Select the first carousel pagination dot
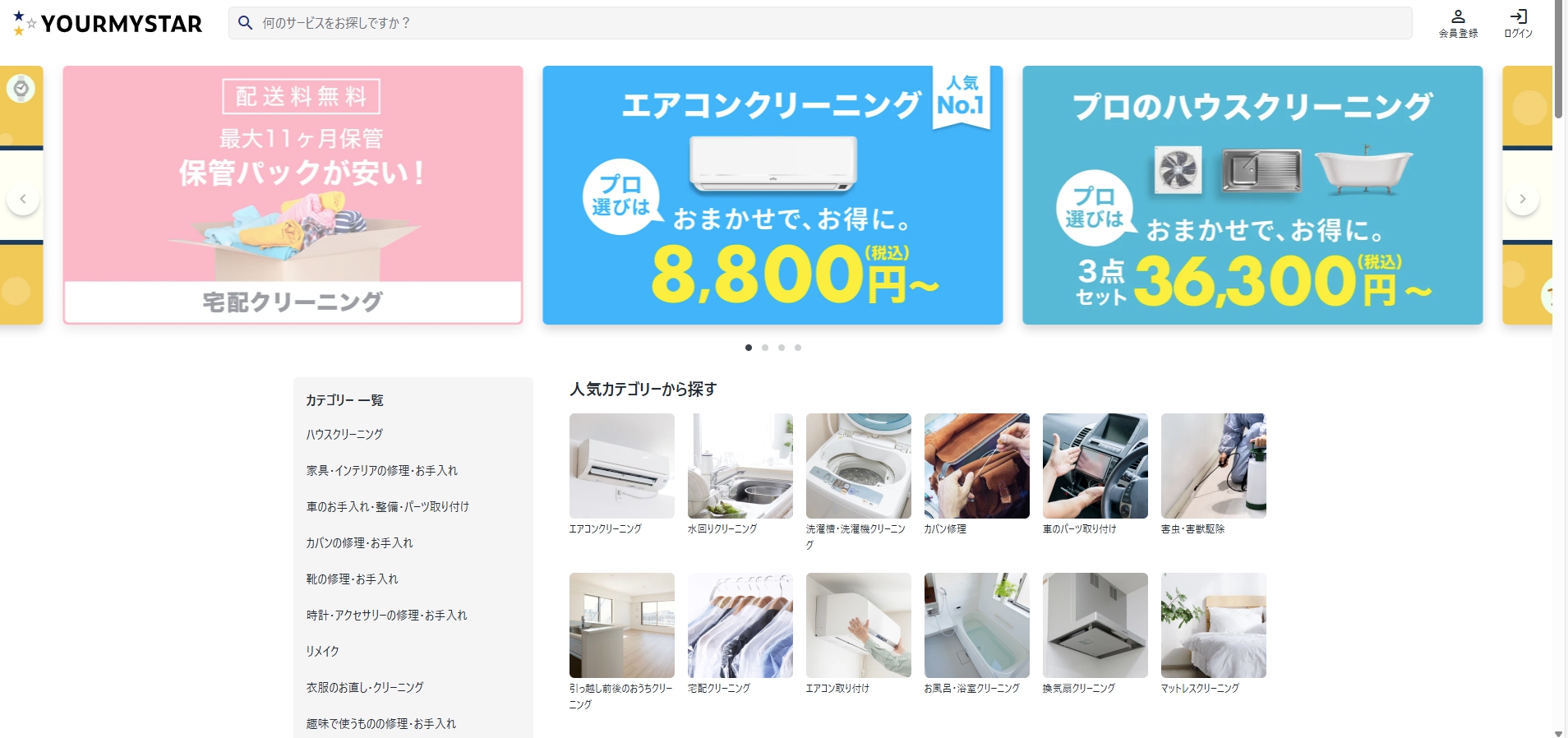The width and height of the screenshot is (1568, 738). [749, 348]
